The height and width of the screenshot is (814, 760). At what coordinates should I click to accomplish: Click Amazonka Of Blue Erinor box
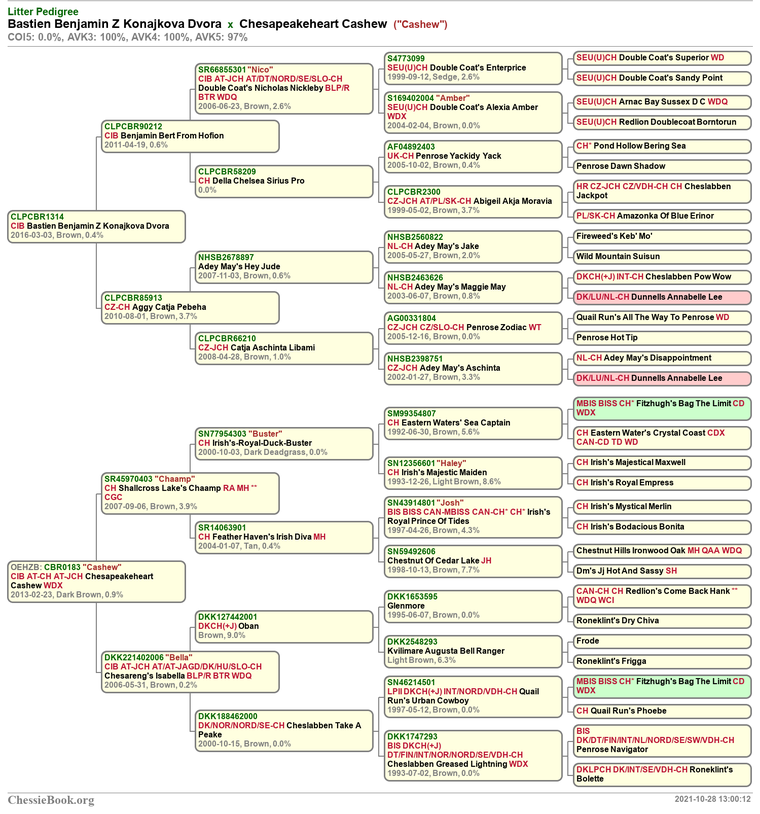[x=662, y=216]
